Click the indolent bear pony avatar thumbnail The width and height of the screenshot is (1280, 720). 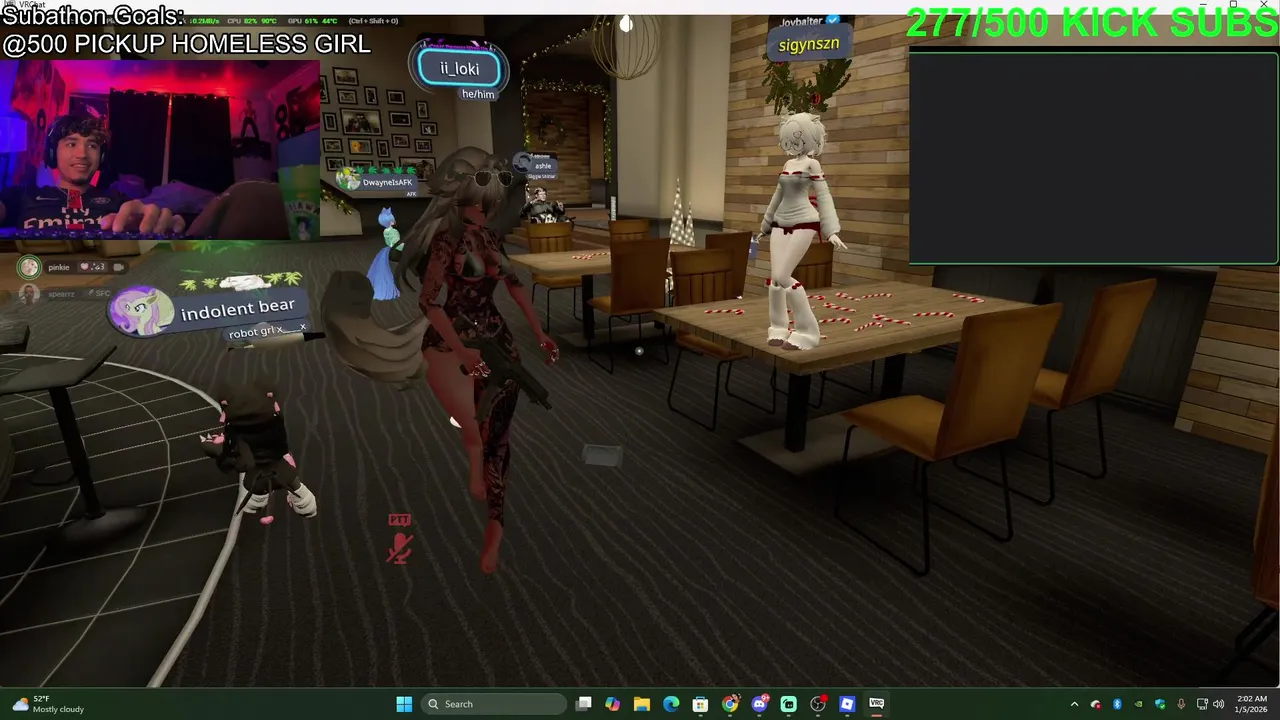pos(141,311)
